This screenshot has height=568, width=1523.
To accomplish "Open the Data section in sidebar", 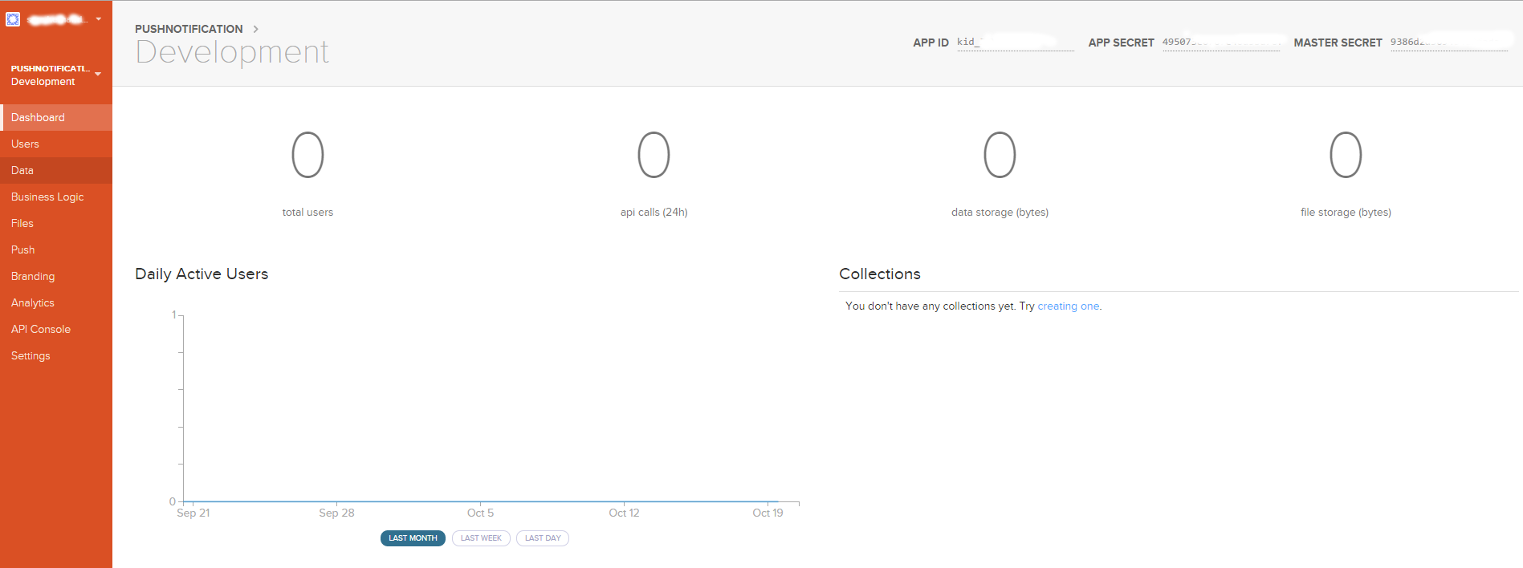I will [56, 170].
